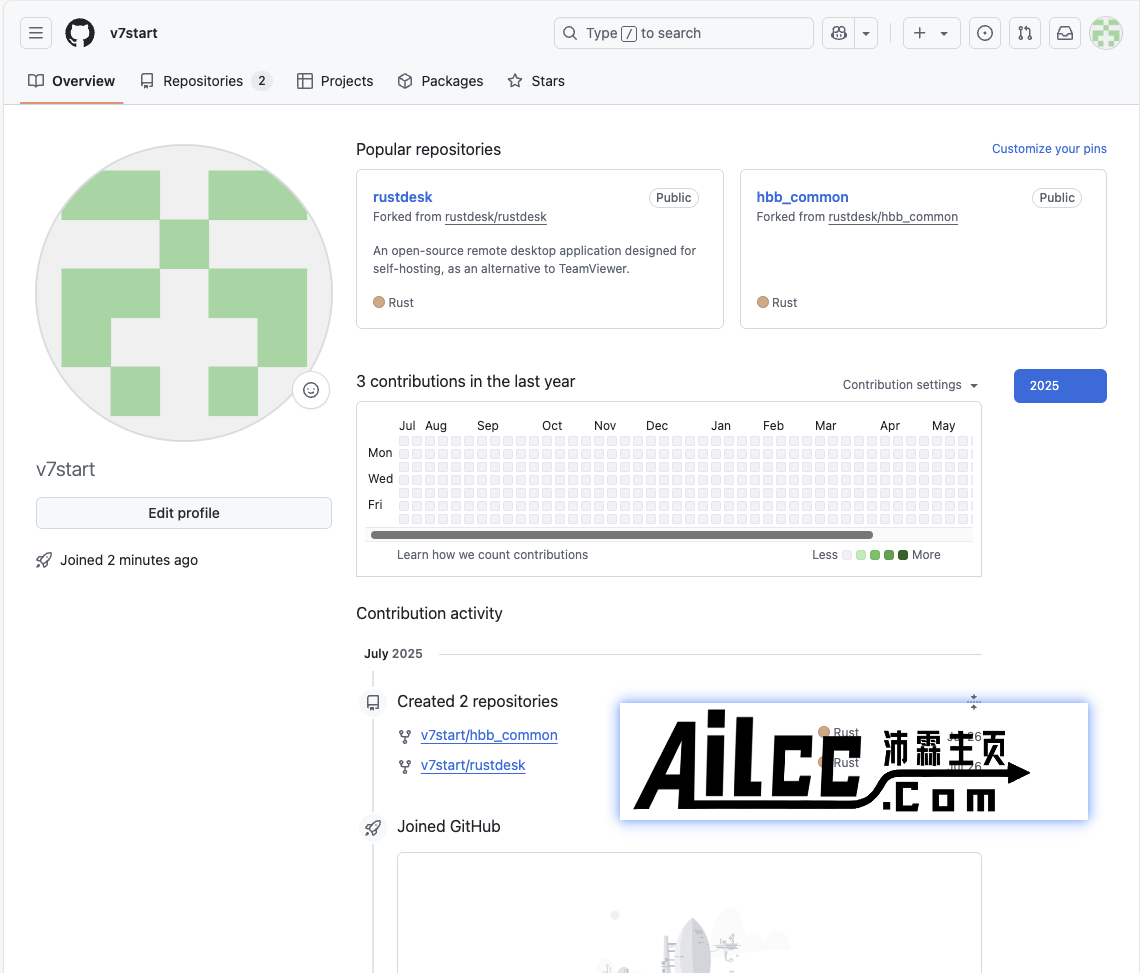
Task: Click the GitHub Octocat logo
Action: [x=80, y=33]
